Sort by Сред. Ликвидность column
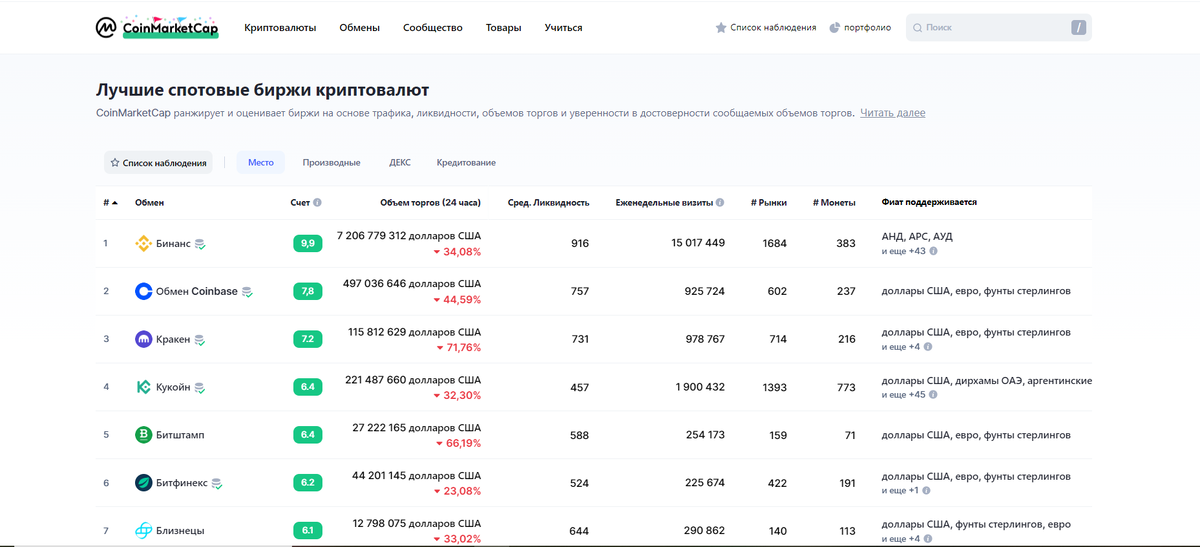The image size is (1200, 547). [x=548, y=202]
